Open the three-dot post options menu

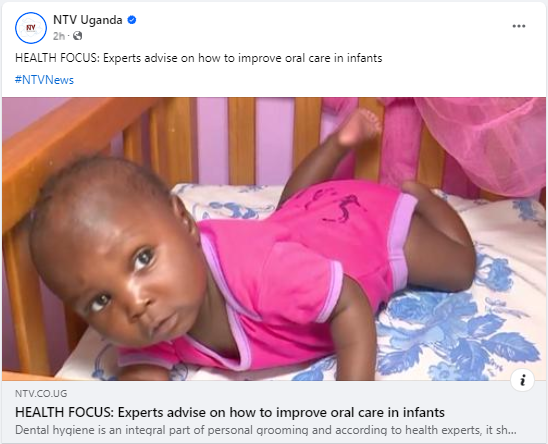(x=519, y=26)
